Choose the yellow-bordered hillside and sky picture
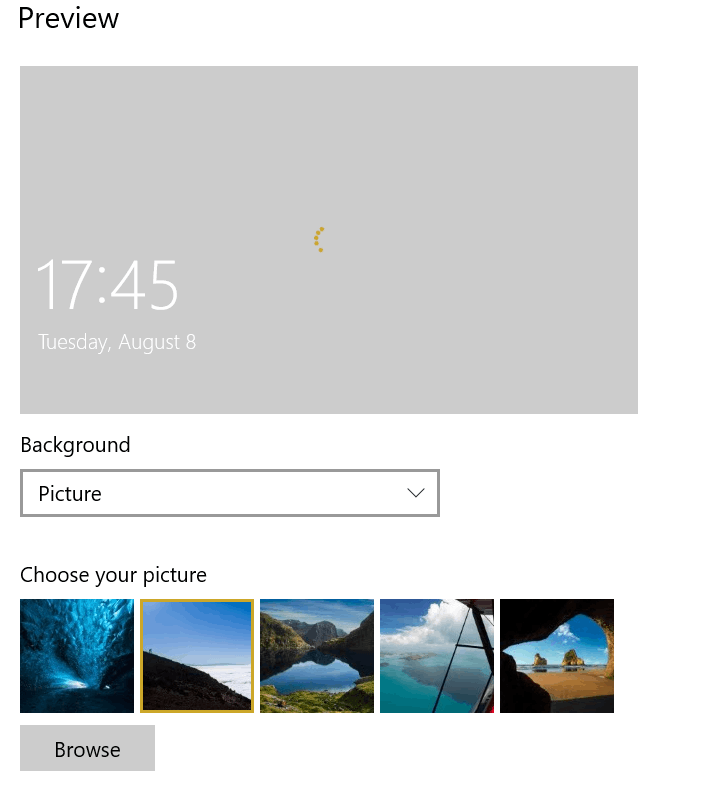Viewport: 725px width, 785px height. [x=197, y=656]
